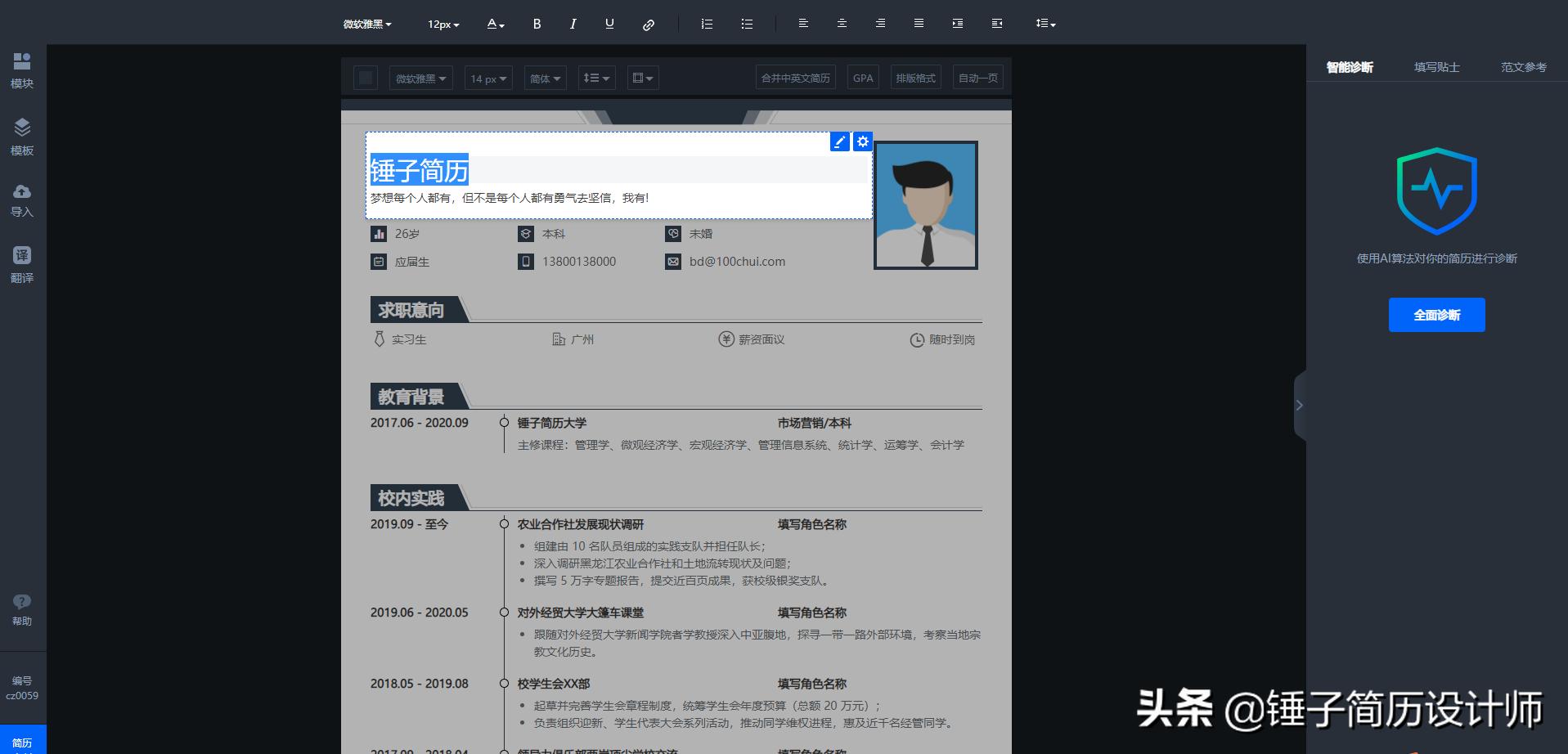Check the selection checkbox in the resume toolbar
Screen dimensions: 1568x754
pyautogui.click(x=365, y=77)
